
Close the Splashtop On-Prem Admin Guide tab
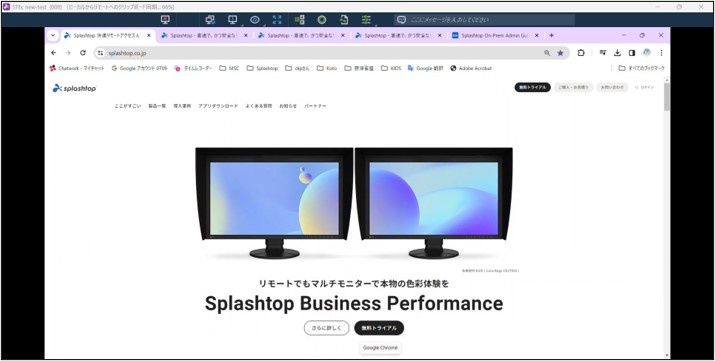537,35
